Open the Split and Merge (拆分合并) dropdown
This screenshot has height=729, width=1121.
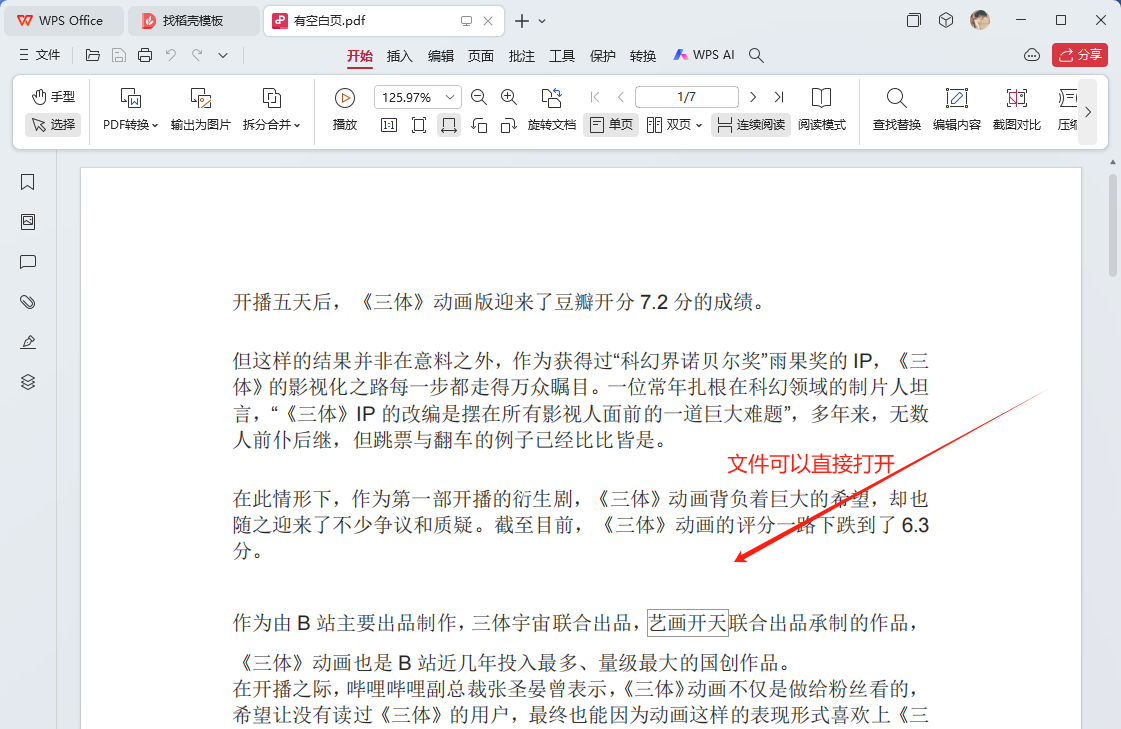[x=272, y=125]
